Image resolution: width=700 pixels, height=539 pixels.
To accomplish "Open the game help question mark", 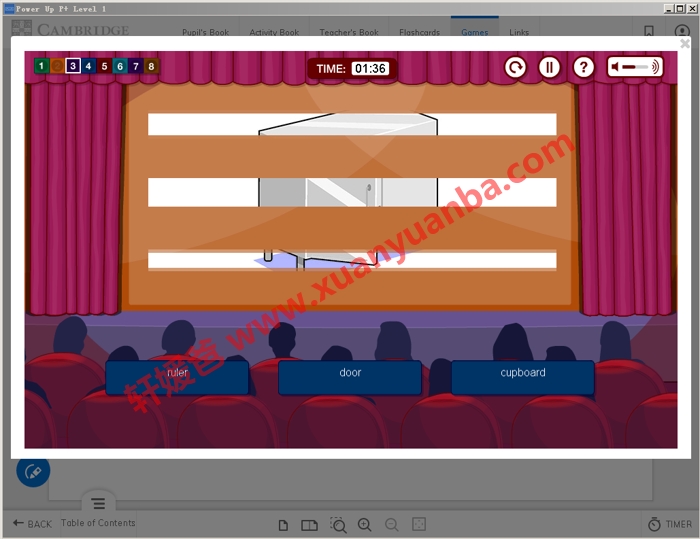I will [x=584, y=68].
